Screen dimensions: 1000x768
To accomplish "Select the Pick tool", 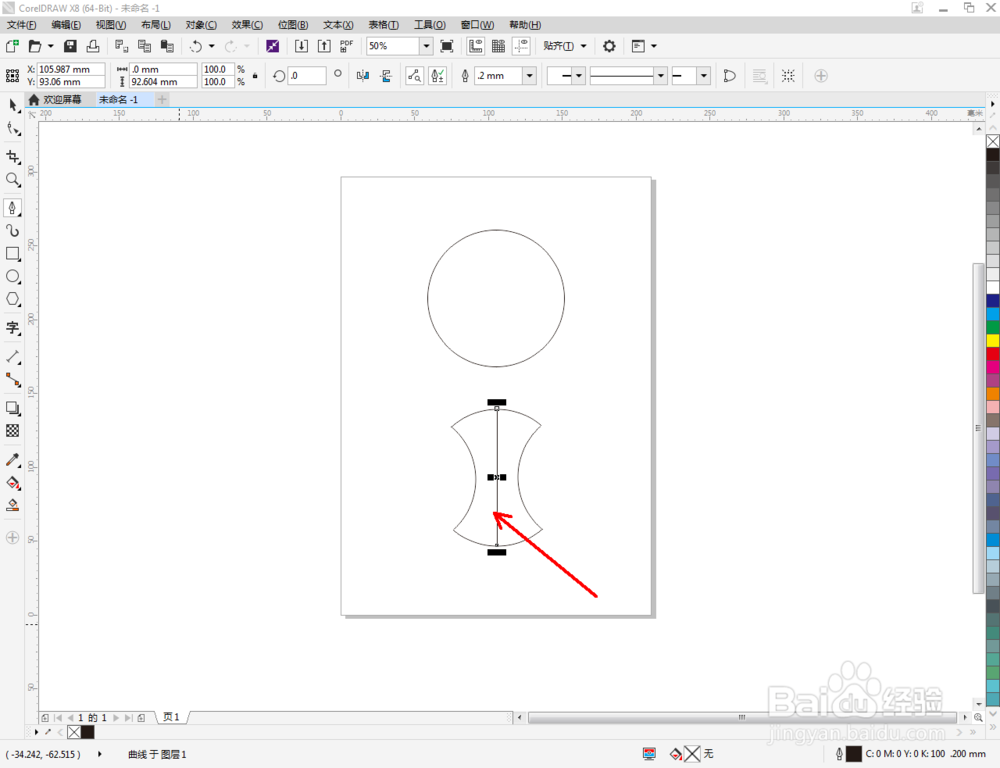I will point(13,106).
